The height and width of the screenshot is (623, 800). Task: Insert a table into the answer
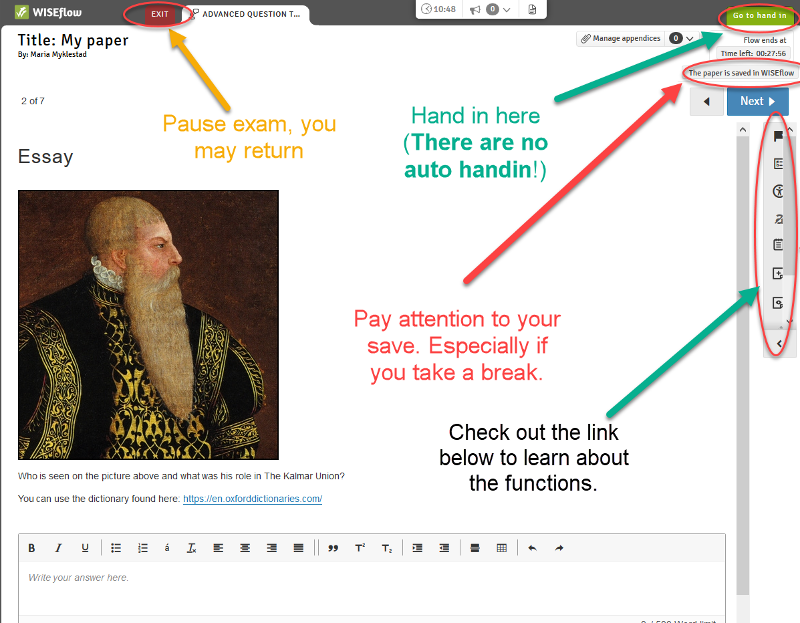(501, 547)
